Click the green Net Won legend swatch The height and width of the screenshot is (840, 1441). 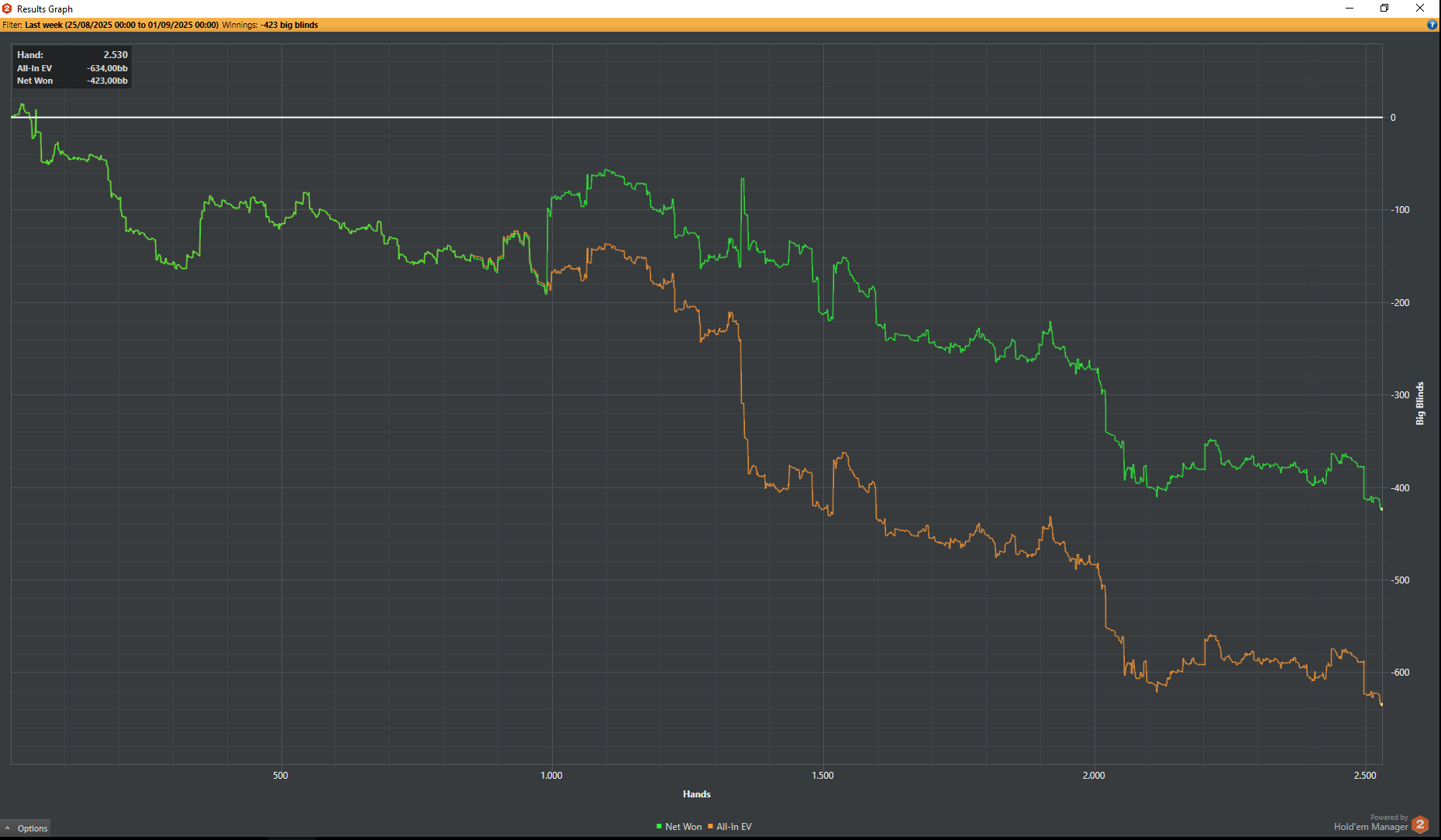tap(659, 827)
